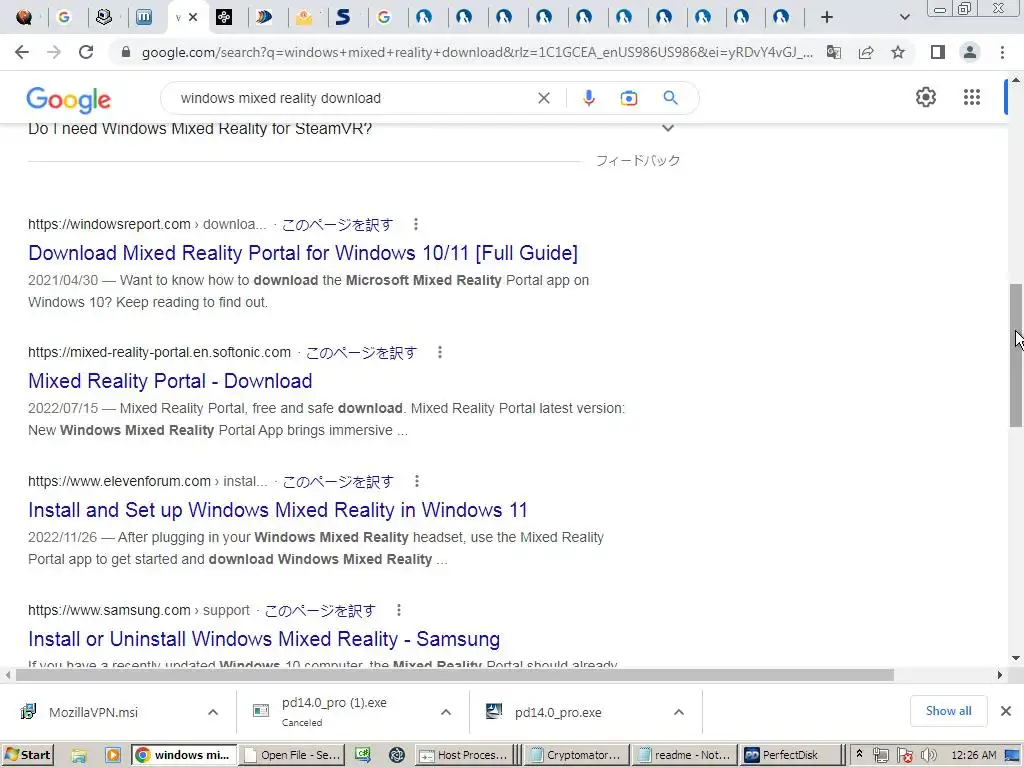This screenshot has width=1024, height=768.
Task: Go back to the previous page
Action: 22,52
